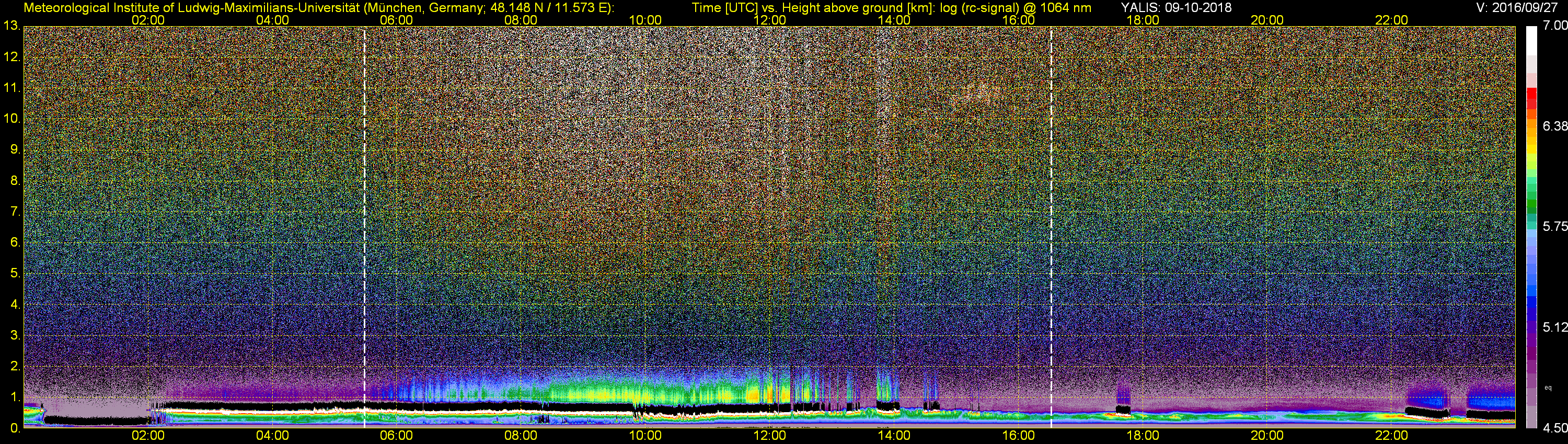Click the 5 km height axis label
Image resolution: width=1568 pixels, height=444 pixels.
point(15,274)
